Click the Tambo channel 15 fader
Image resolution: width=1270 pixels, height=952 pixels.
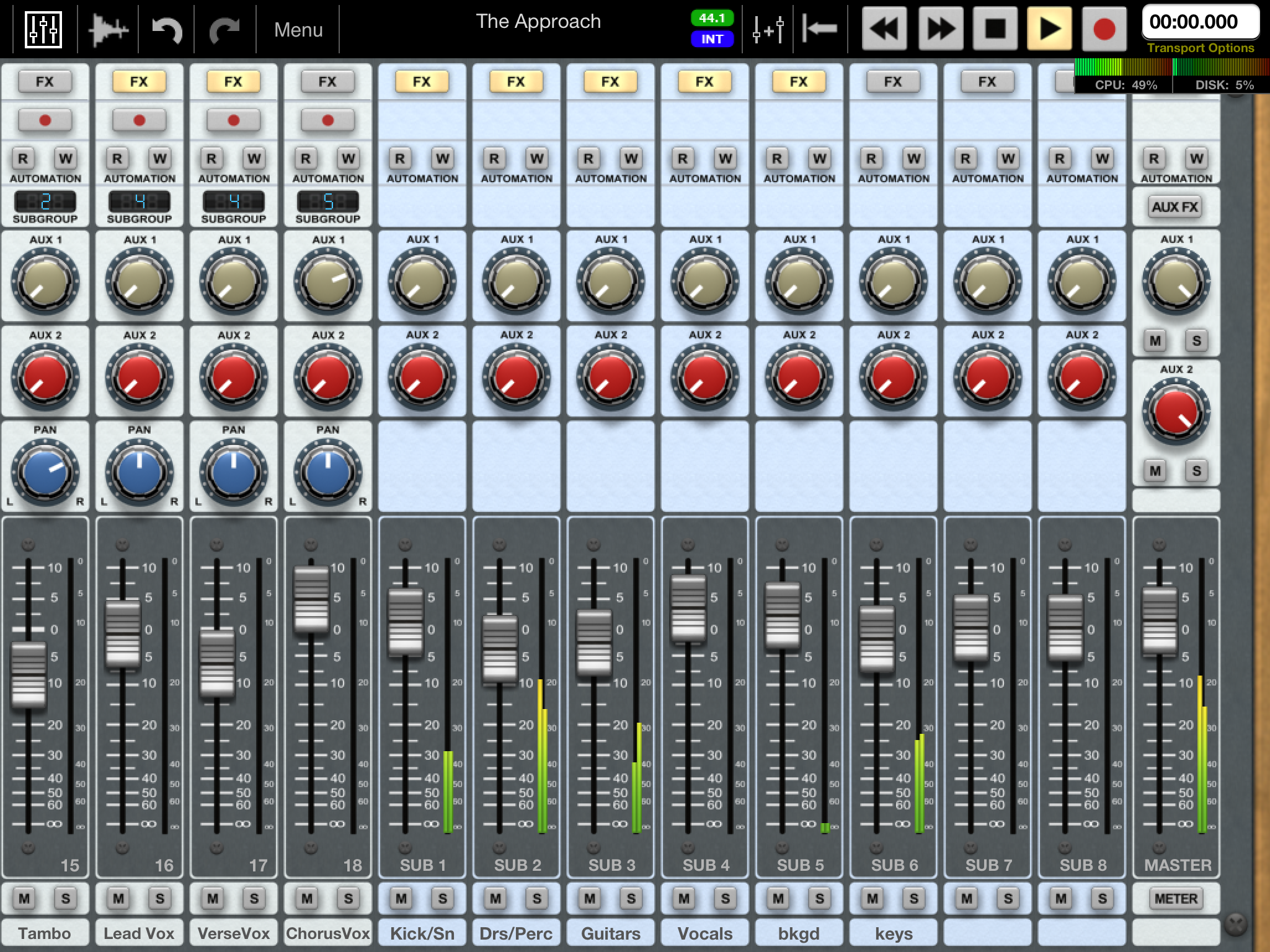(x=29, y=674)
